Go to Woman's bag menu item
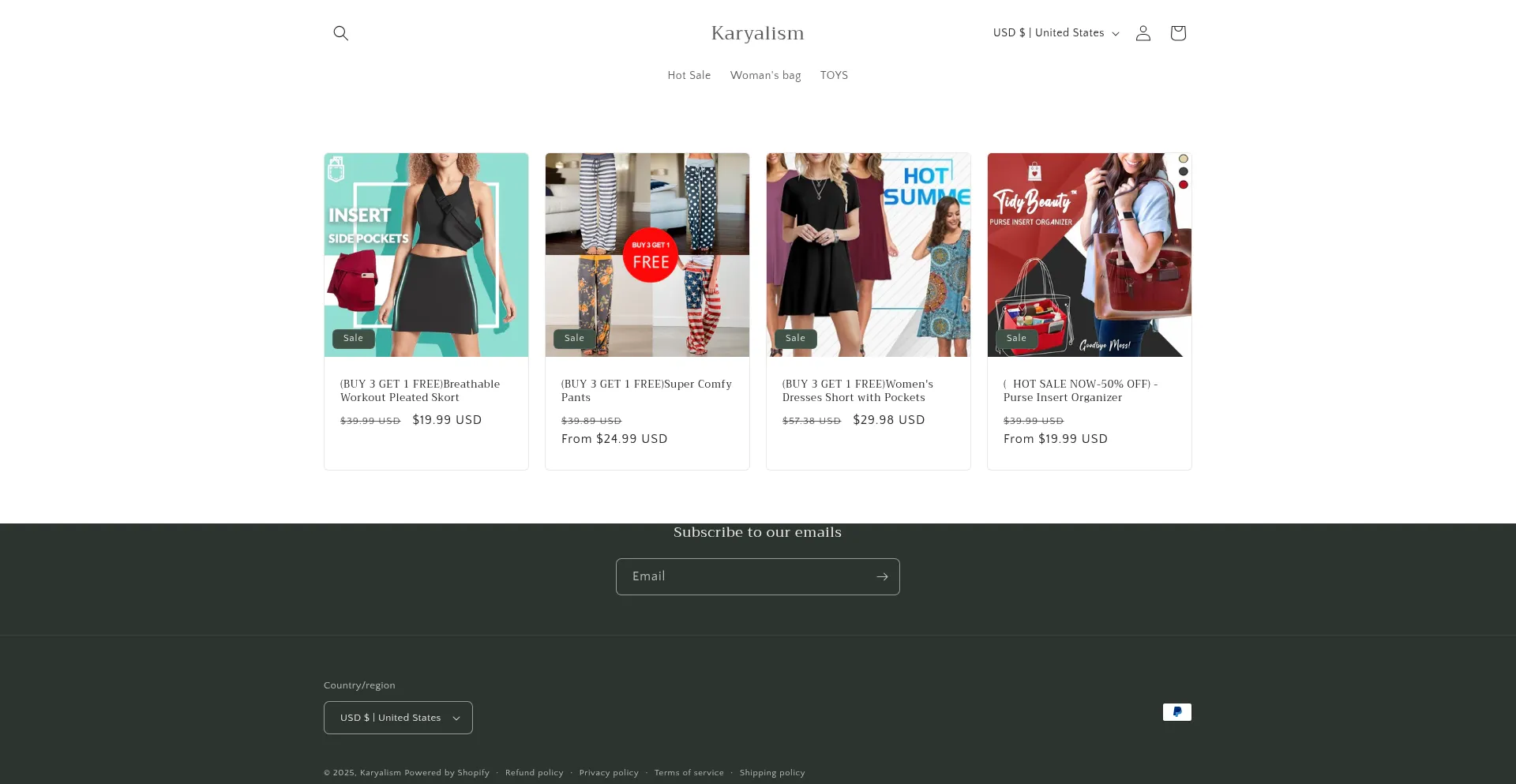Viewport: 1516px width, 784px height. click(765, 76)
